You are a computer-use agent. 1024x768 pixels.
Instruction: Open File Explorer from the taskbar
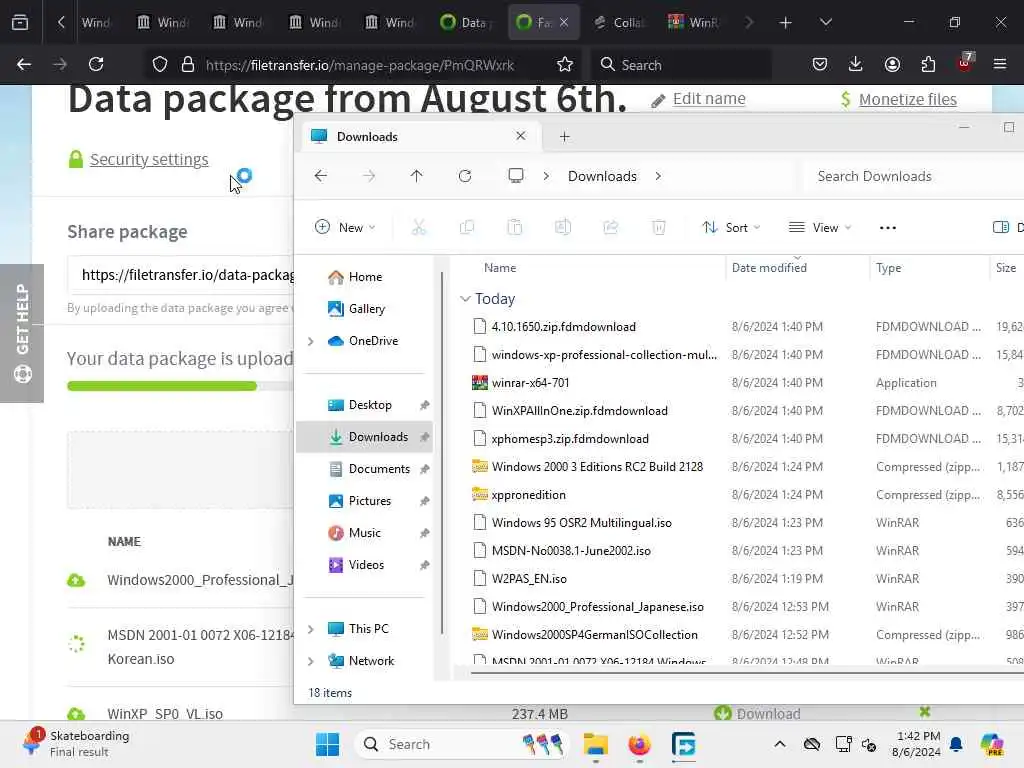pyautogui.click(x=596, y=744)
